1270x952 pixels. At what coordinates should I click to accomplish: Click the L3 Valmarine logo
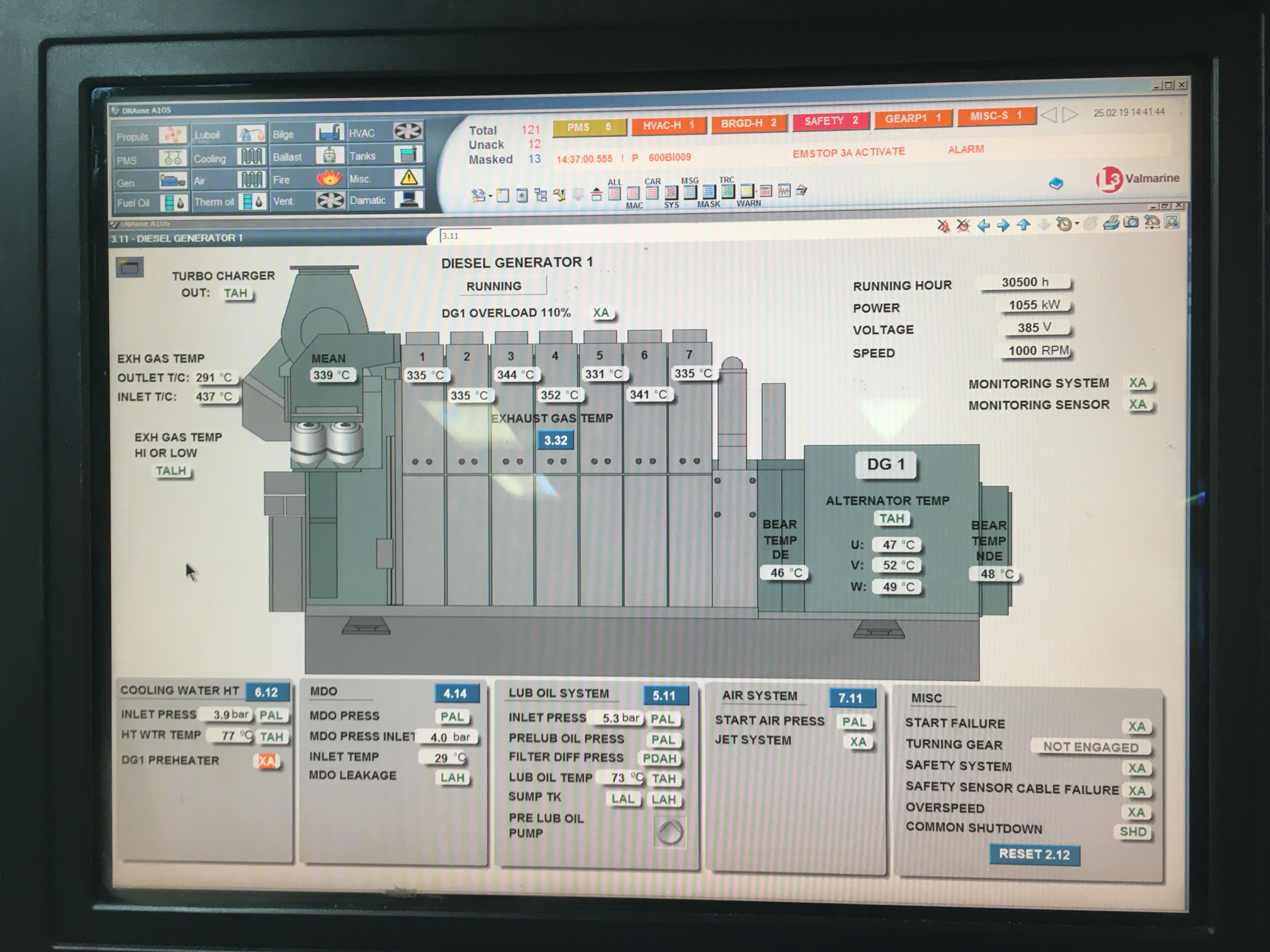point(1137,179)
